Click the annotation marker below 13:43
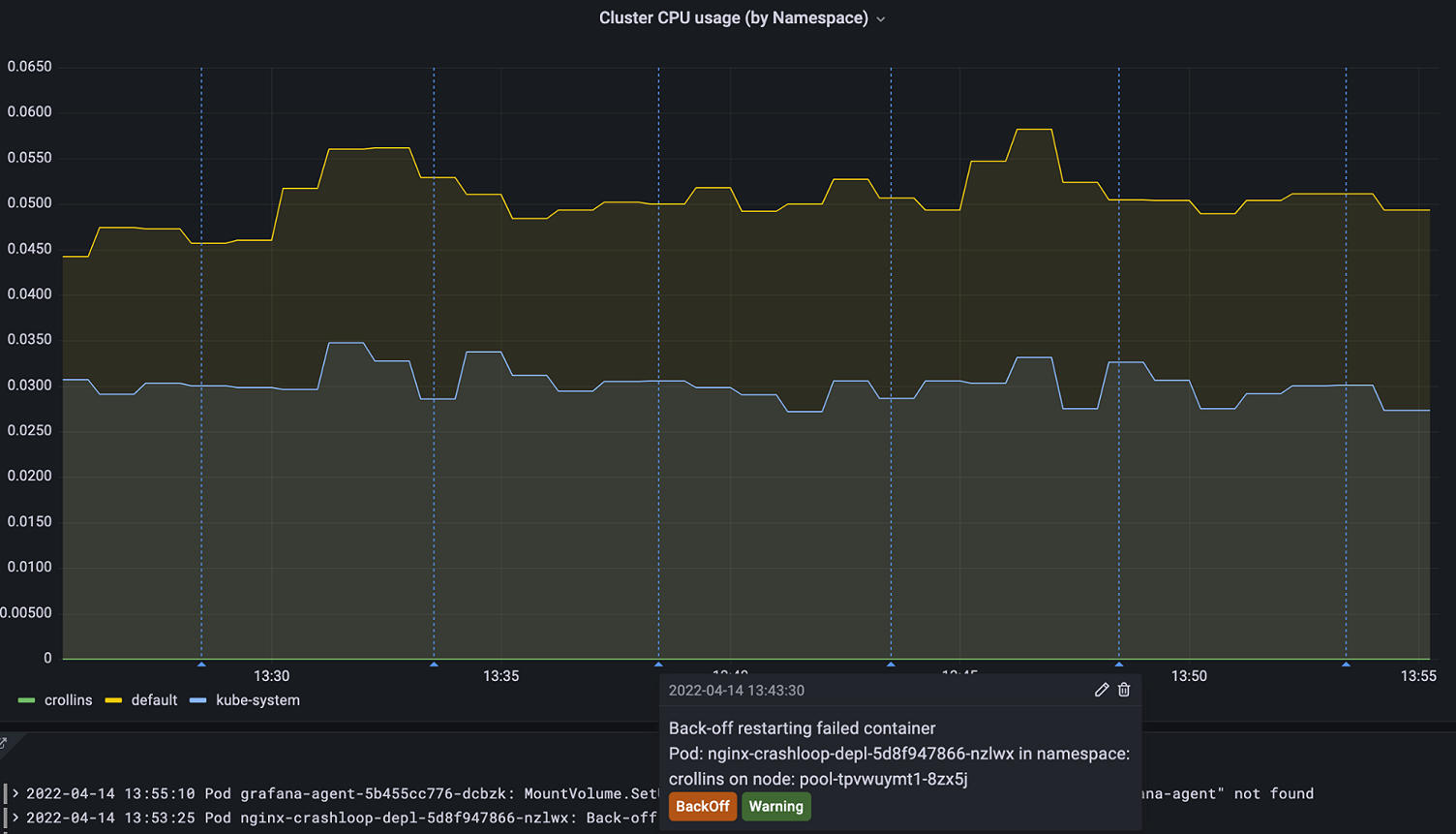Viewport: 1456px width, 834px height. click(891, 664)
